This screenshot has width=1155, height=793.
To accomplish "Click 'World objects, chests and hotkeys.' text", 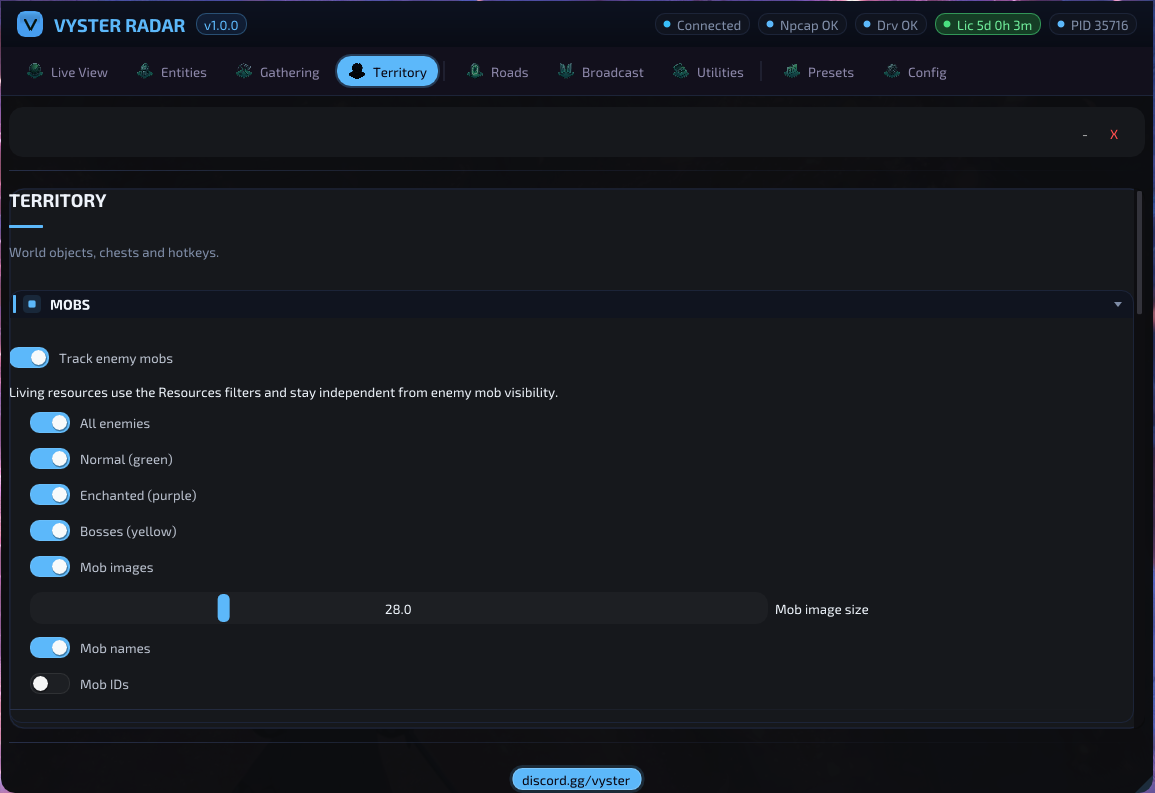I will (x=114, y=253).
